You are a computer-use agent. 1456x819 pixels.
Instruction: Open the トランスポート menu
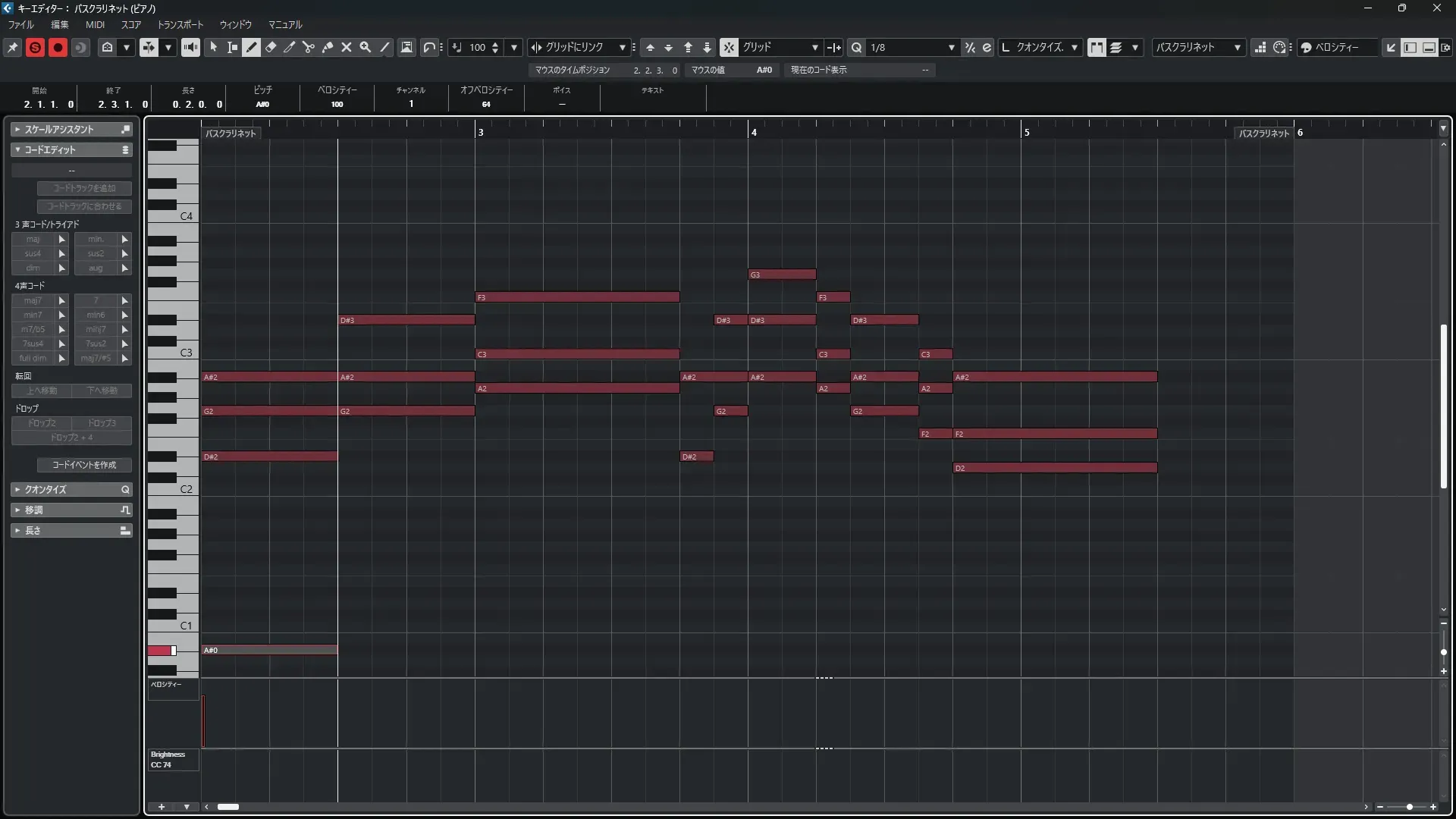(180, 24)
